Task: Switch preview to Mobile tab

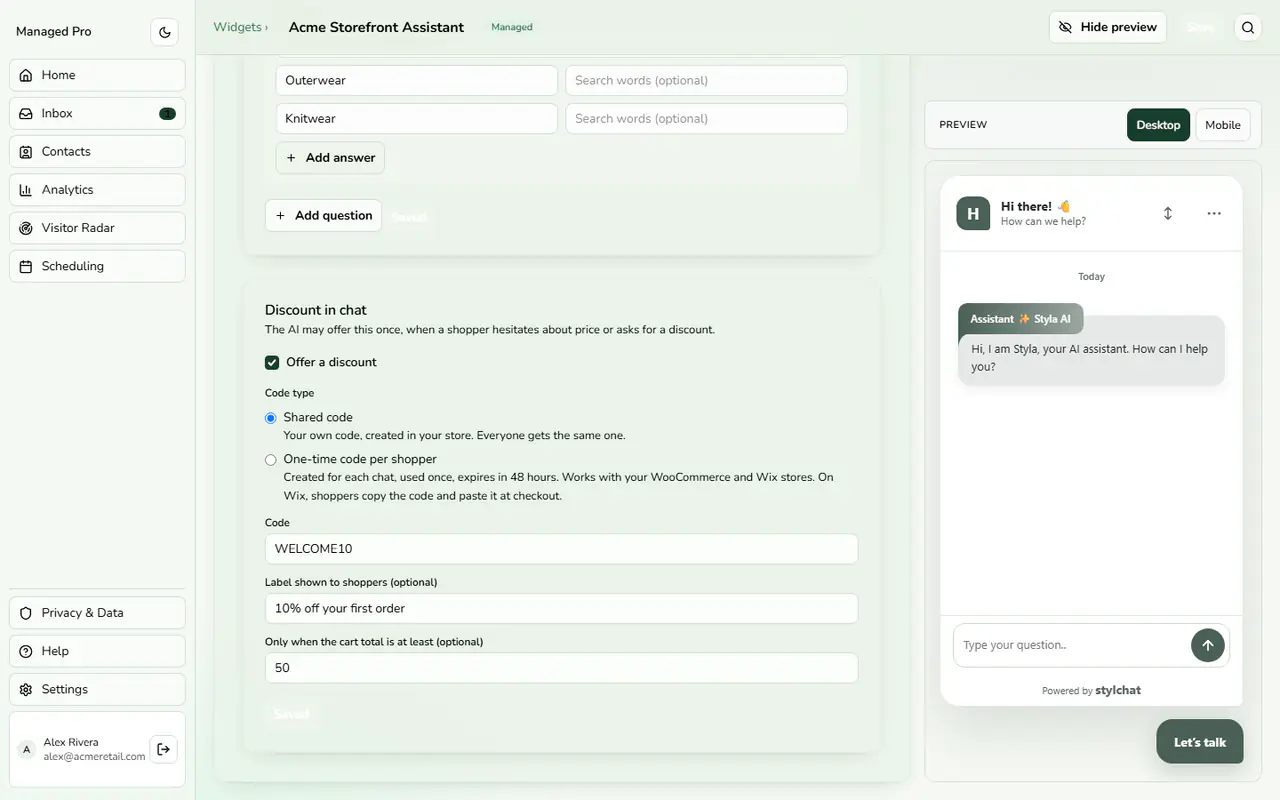Action: click(x=1222, y=125)
